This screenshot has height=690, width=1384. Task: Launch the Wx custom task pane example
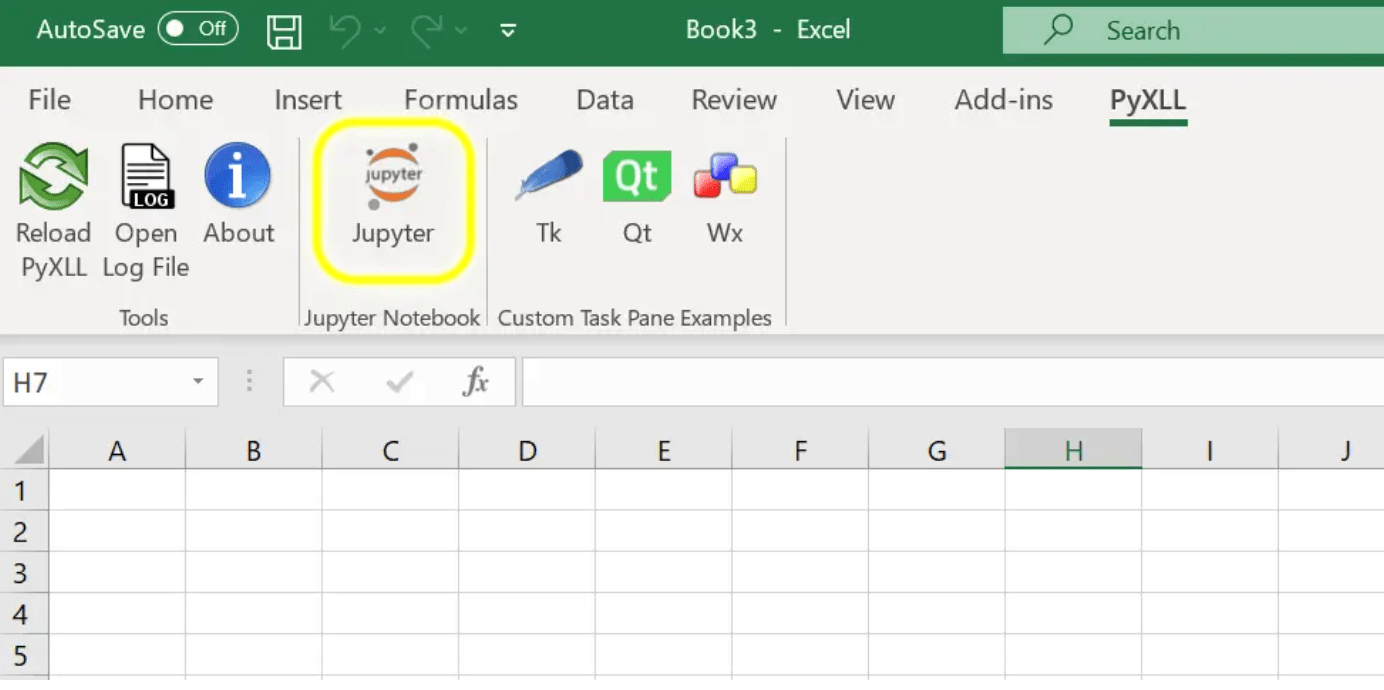723,195
